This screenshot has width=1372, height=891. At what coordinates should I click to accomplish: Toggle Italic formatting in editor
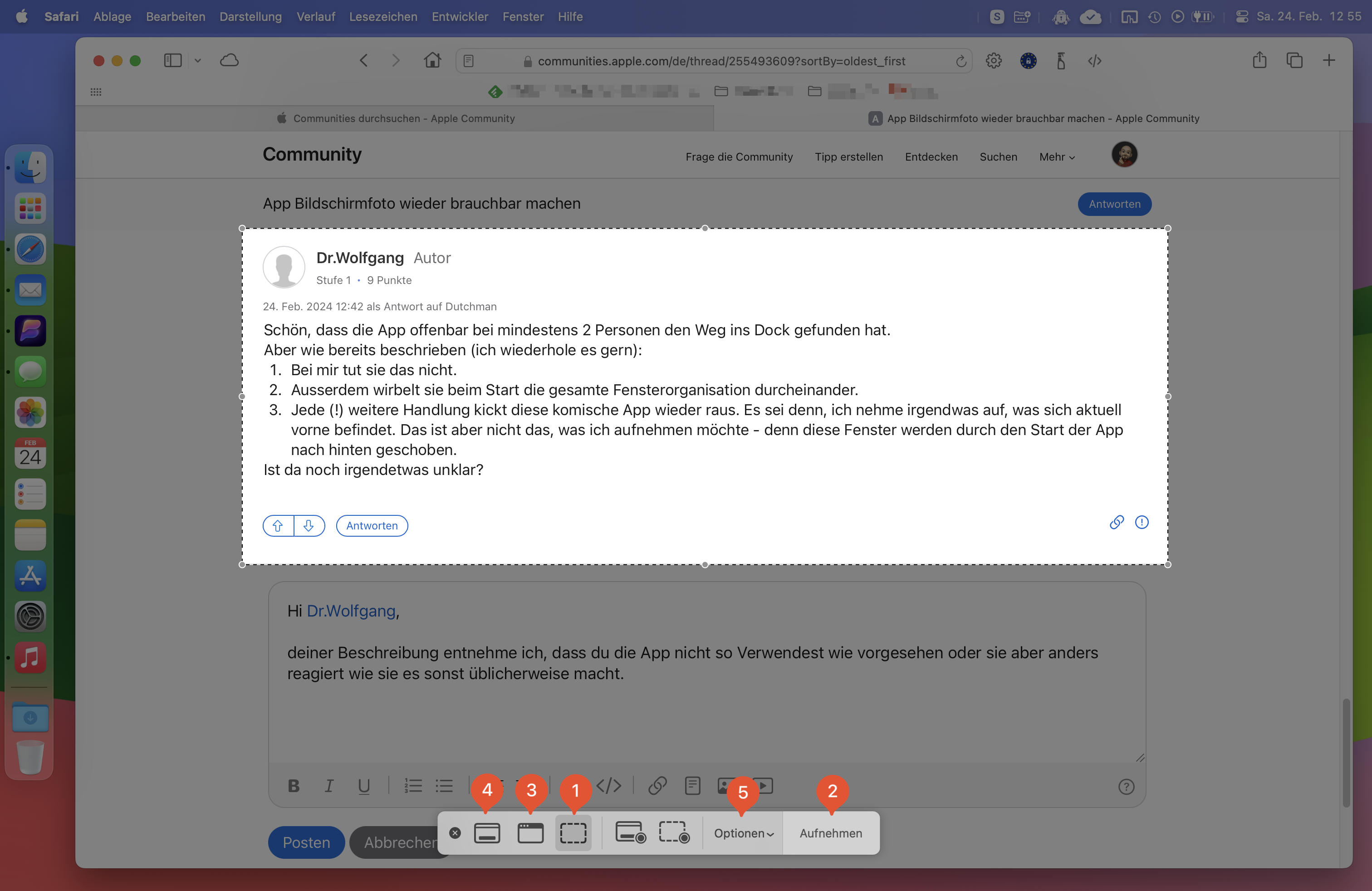tap(328, 786)
